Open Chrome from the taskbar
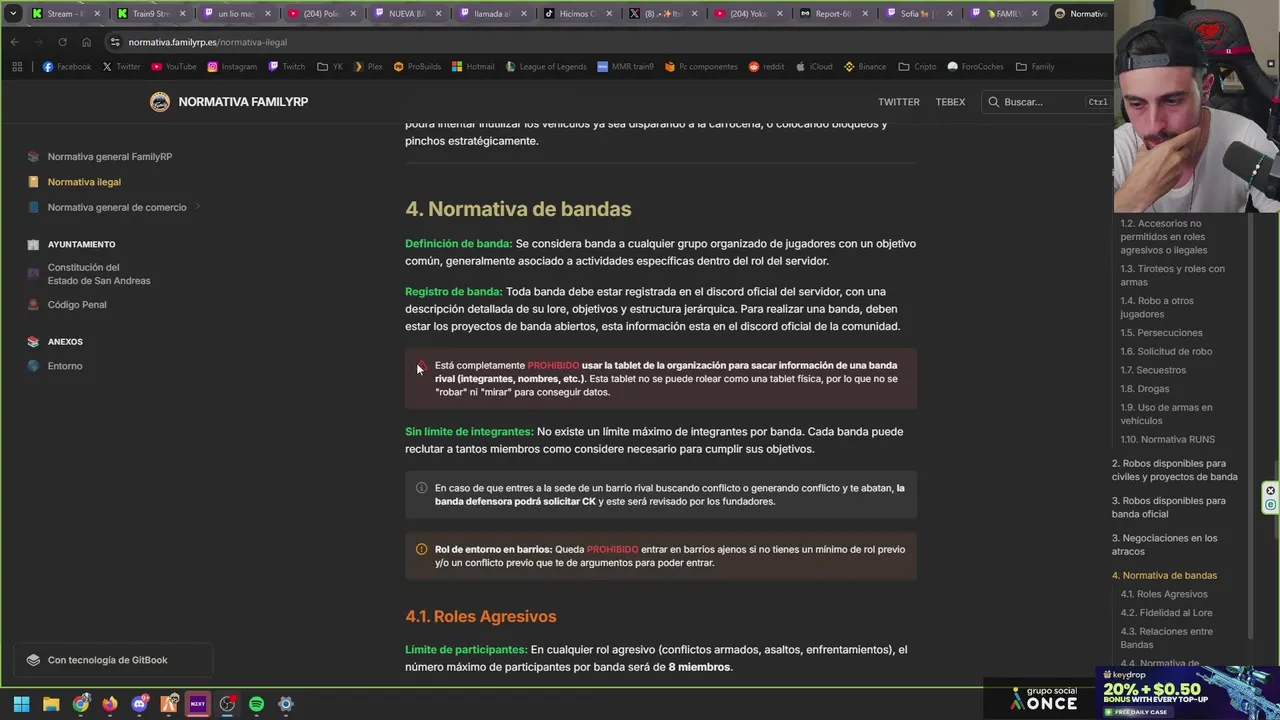The image size is (1280, 720). [x=81, y=704]
